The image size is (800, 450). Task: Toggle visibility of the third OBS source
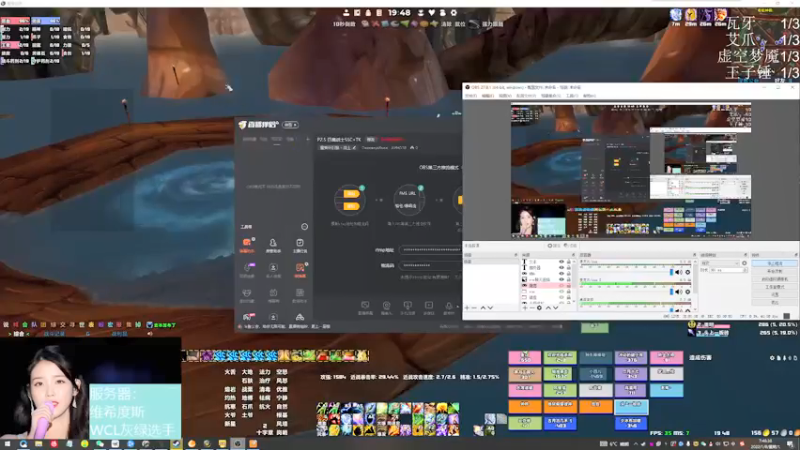561,274
